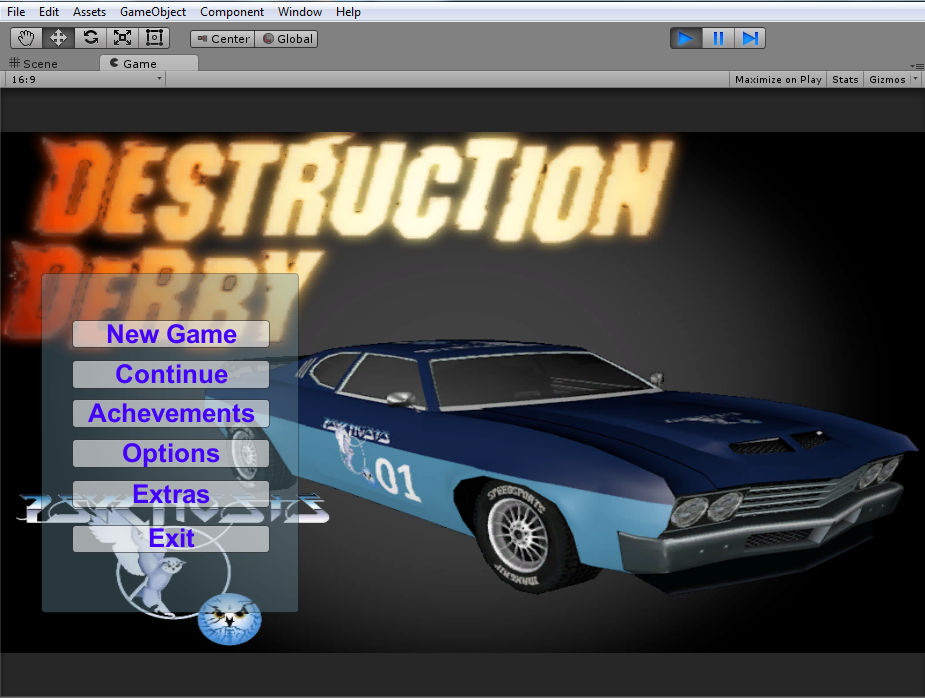The height and width of the screenshot is (698, 925).
Task: Click New Game in the menu
Action: pyautogui.click(x=170, y=333)
